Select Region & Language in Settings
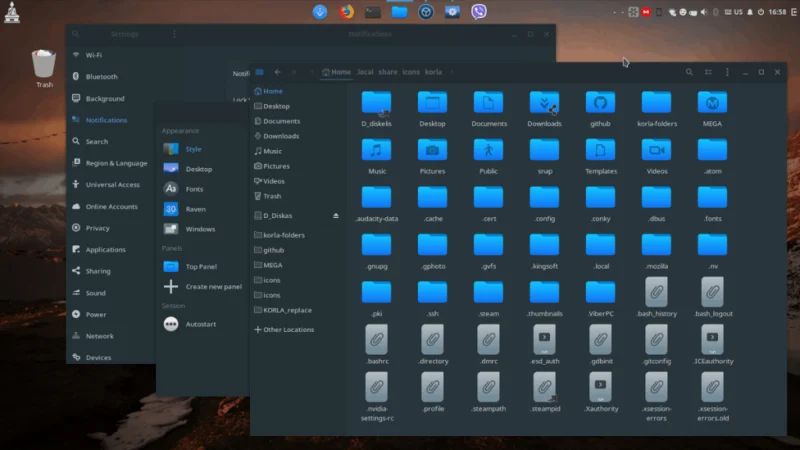The image size is (800, 450). click(x=111, y=163)
